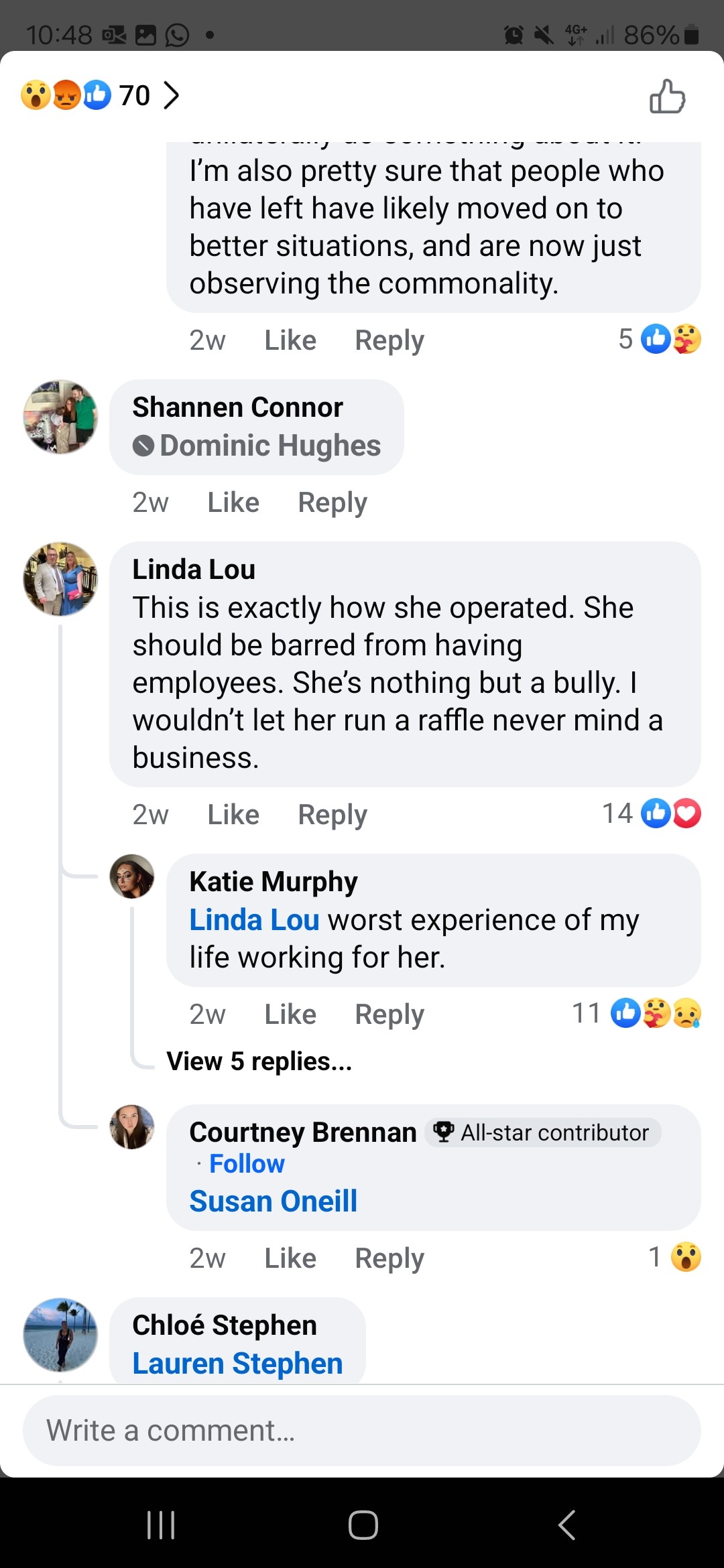Tap the Write a comment field

(x=362, y=1431)
